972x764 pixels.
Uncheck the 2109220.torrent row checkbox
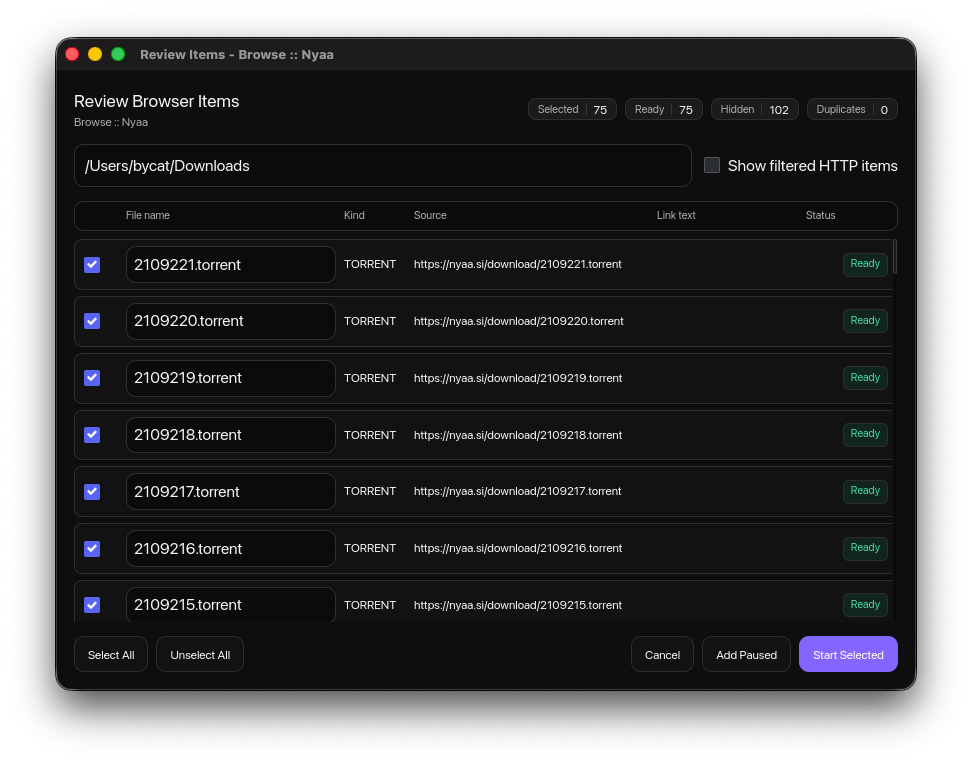(x=92, y=321)
